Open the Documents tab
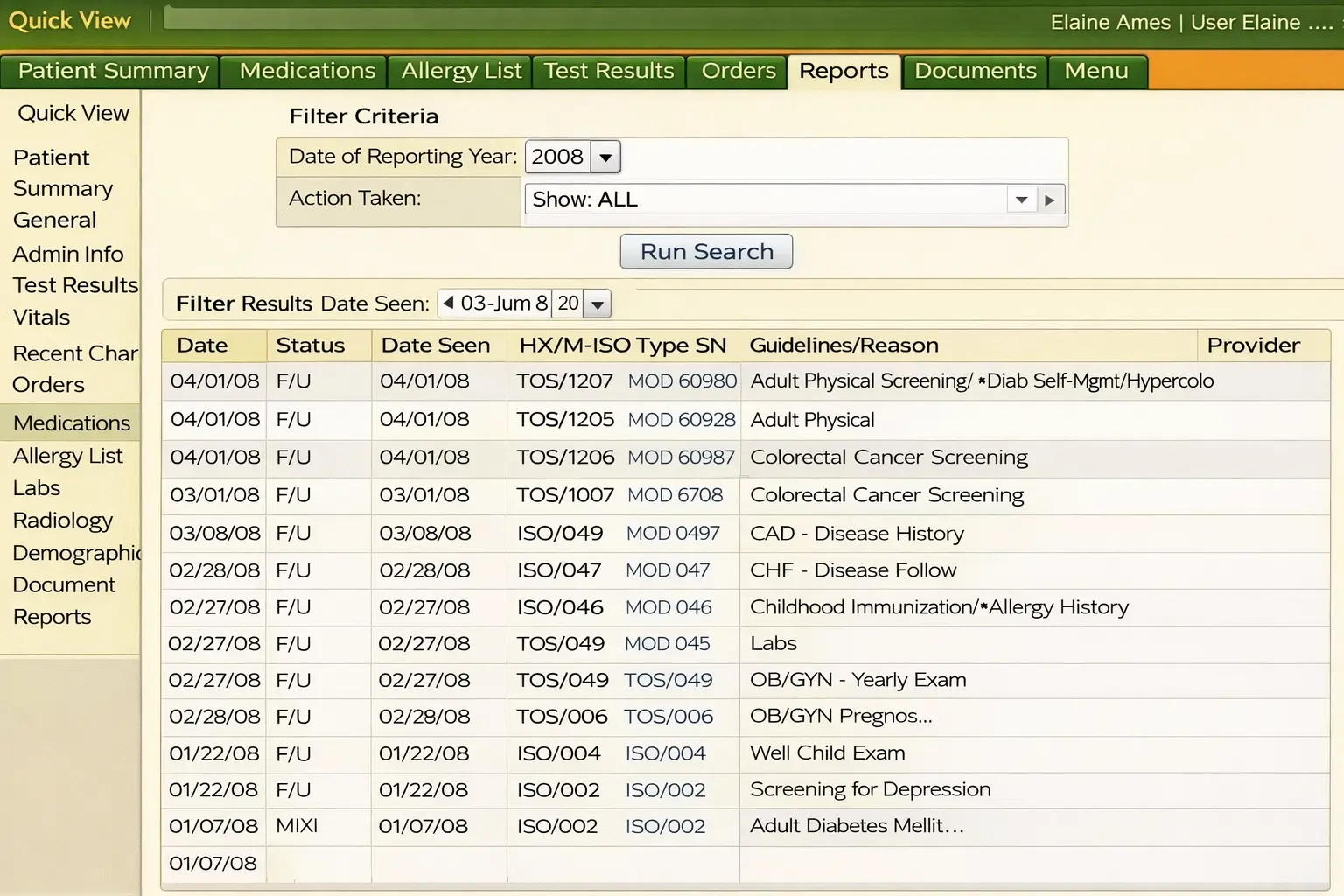This screenshot has width=1344, height=896. pos(974,71)
